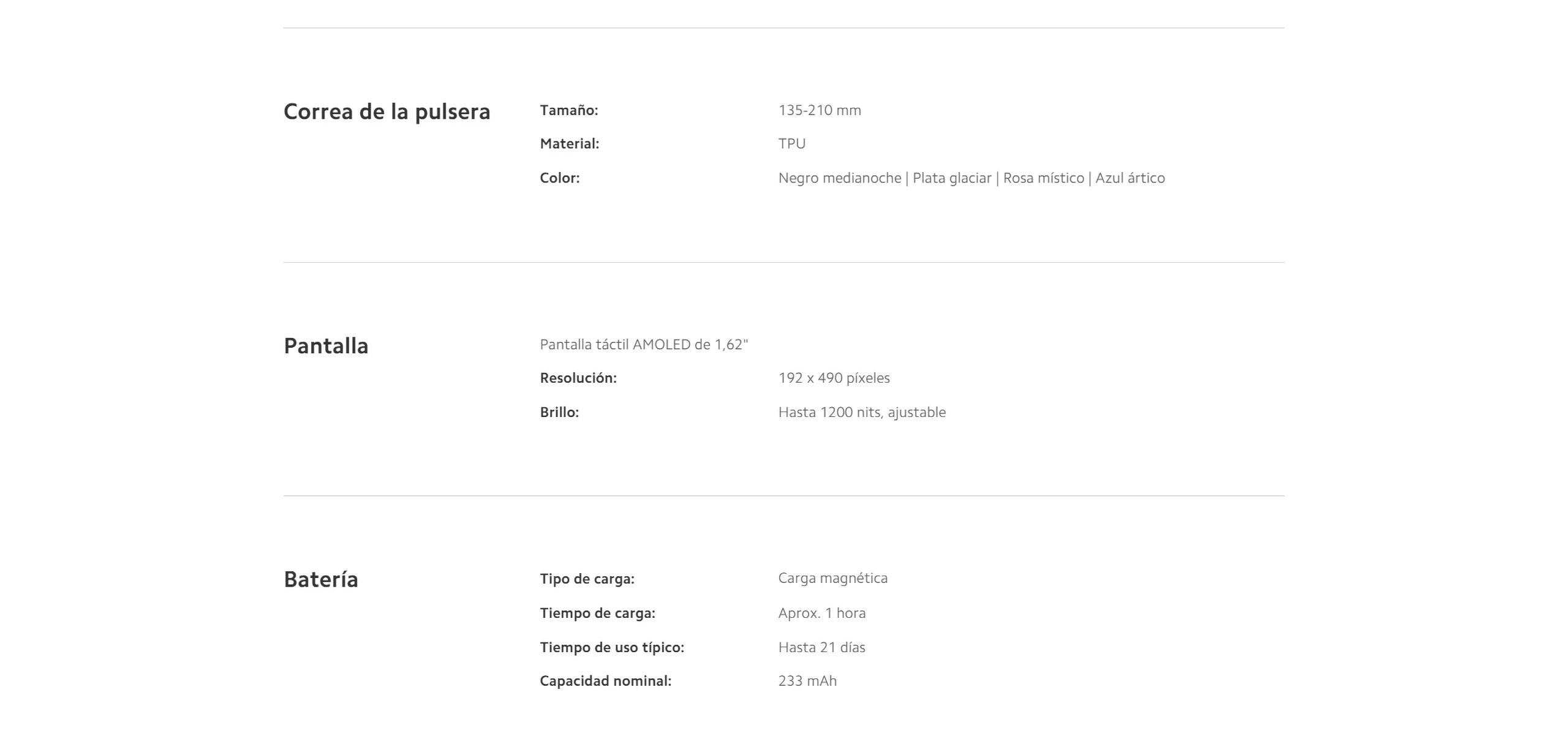The width and height of the screenshot is (1568, 736).
Task: Select the "Negro medianoche" color text
Action: point(840,178)
